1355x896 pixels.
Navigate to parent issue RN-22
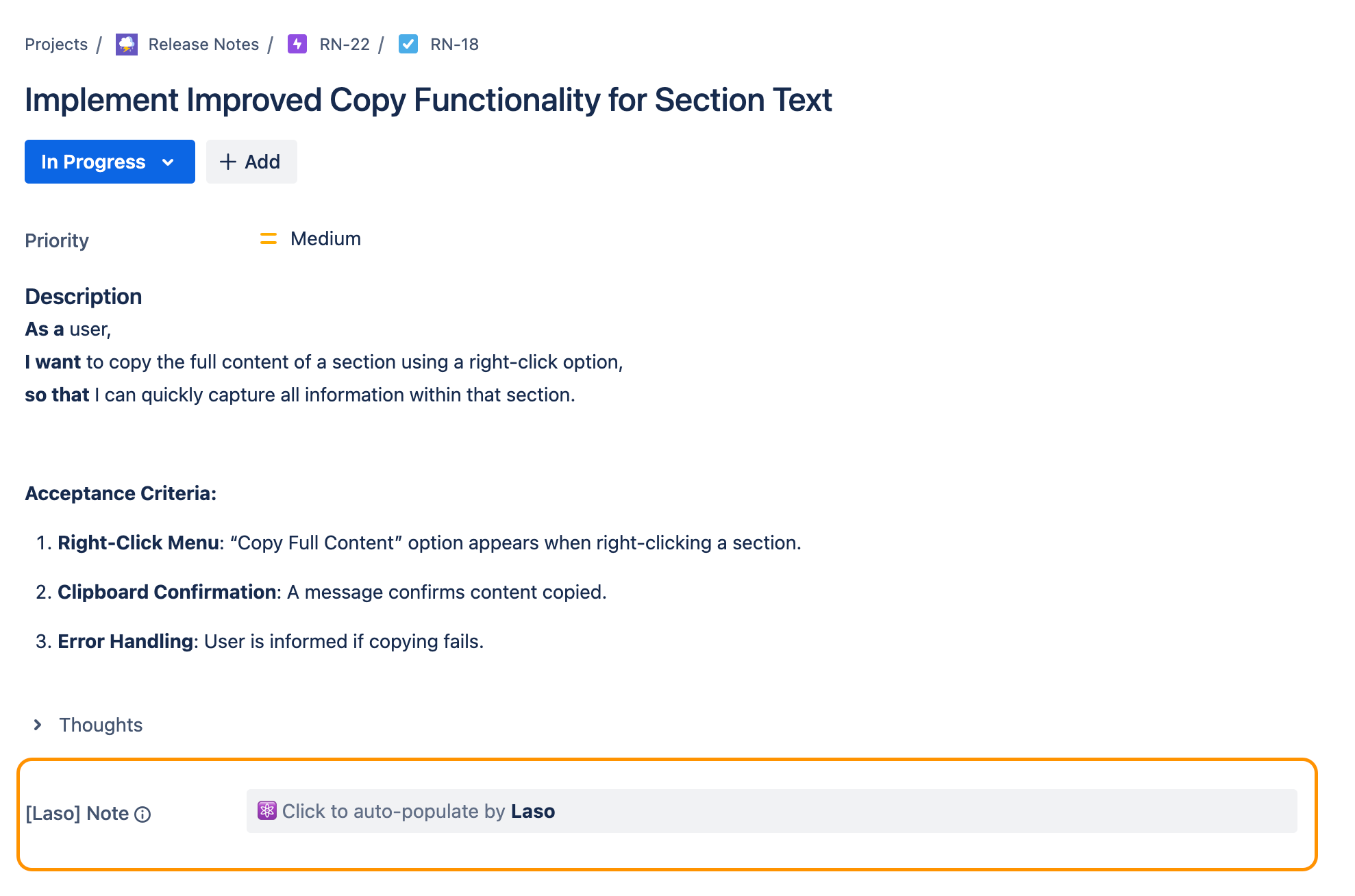[345, 45]
